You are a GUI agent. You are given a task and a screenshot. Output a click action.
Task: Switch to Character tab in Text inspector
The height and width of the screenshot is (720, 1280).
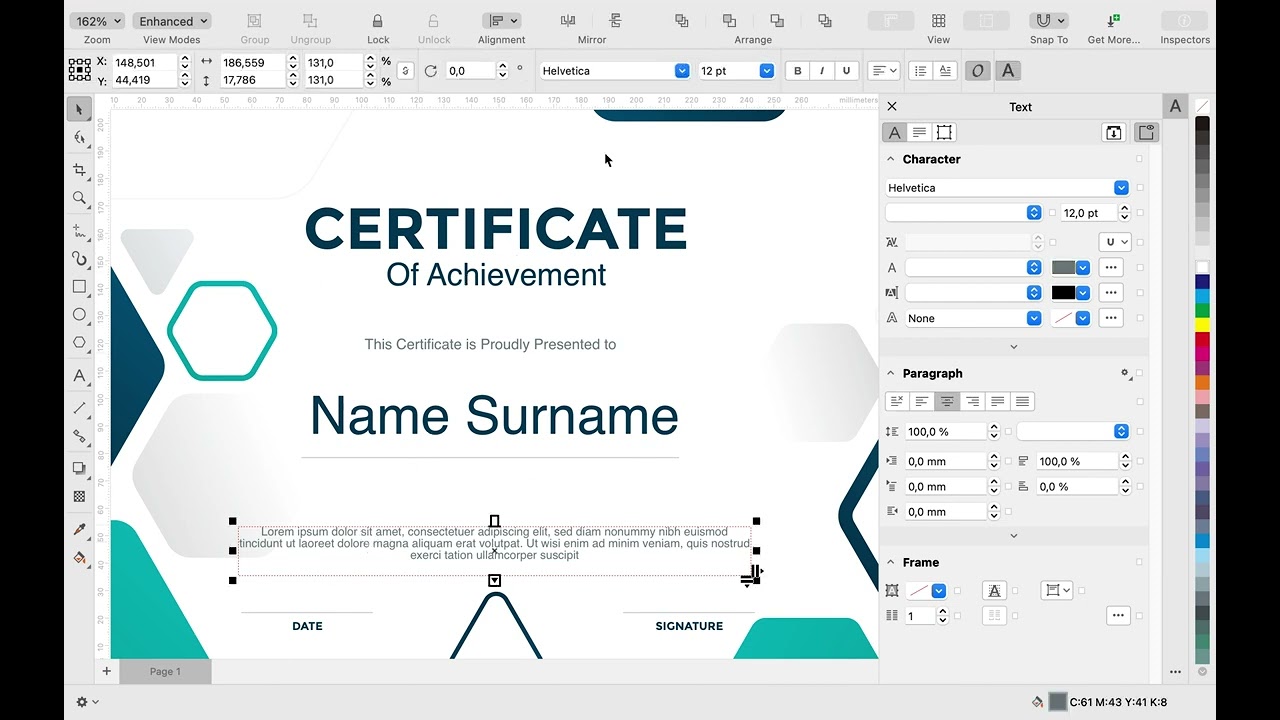pos(894,132)
